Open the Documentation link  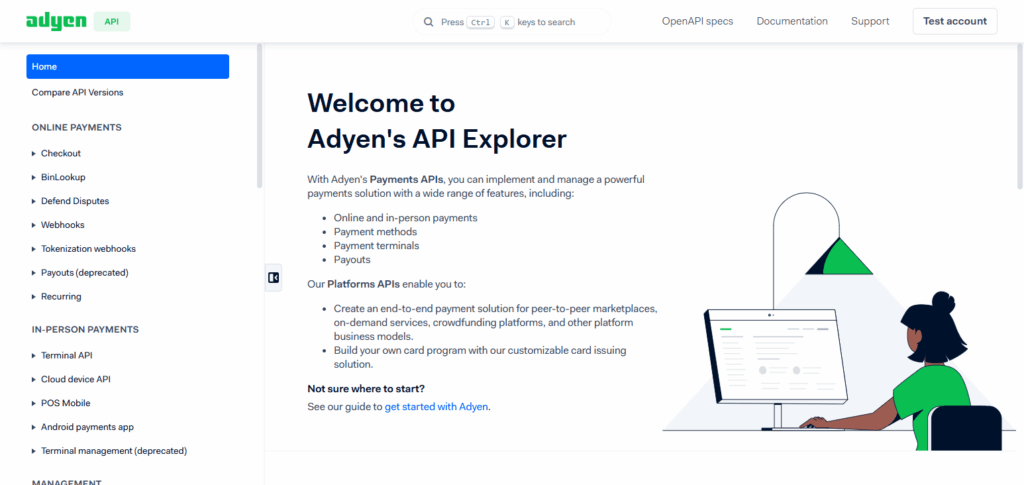pos(792,21)
